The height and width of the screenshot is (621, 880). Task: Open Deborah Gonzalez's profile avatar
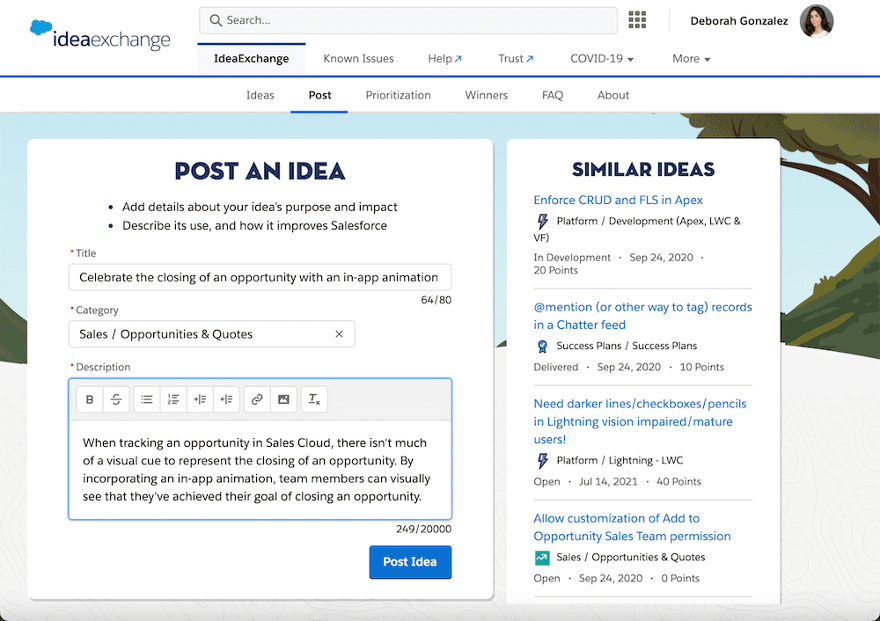tap(816, 21)
